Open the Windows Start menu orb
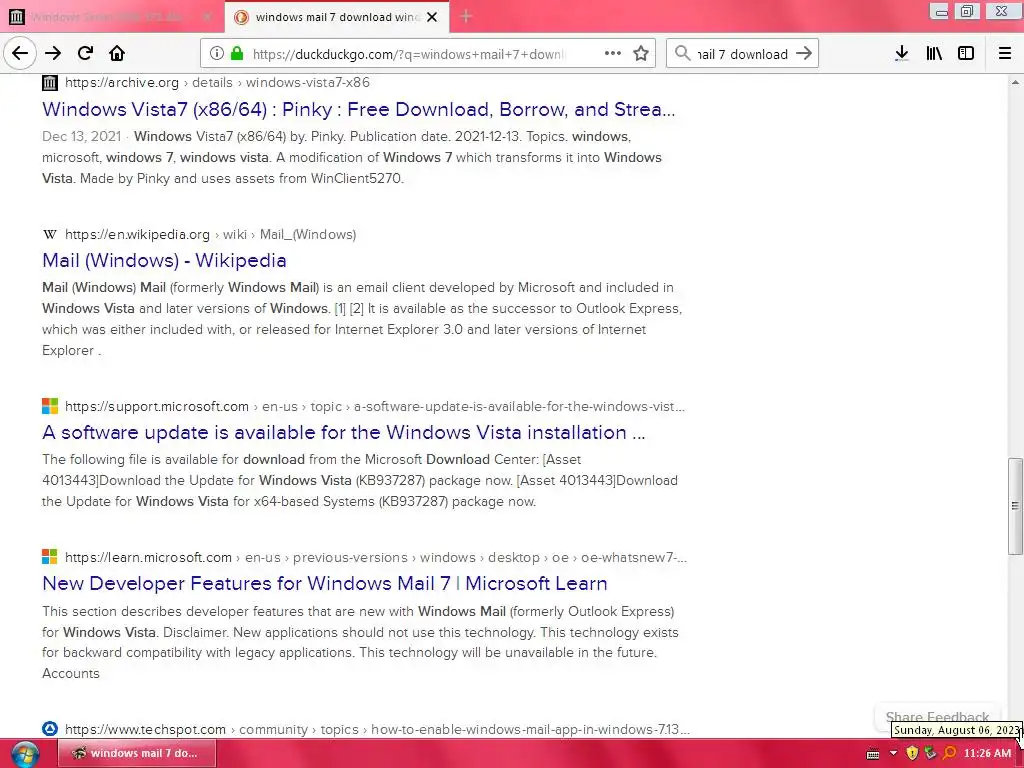 click(25, 754)
